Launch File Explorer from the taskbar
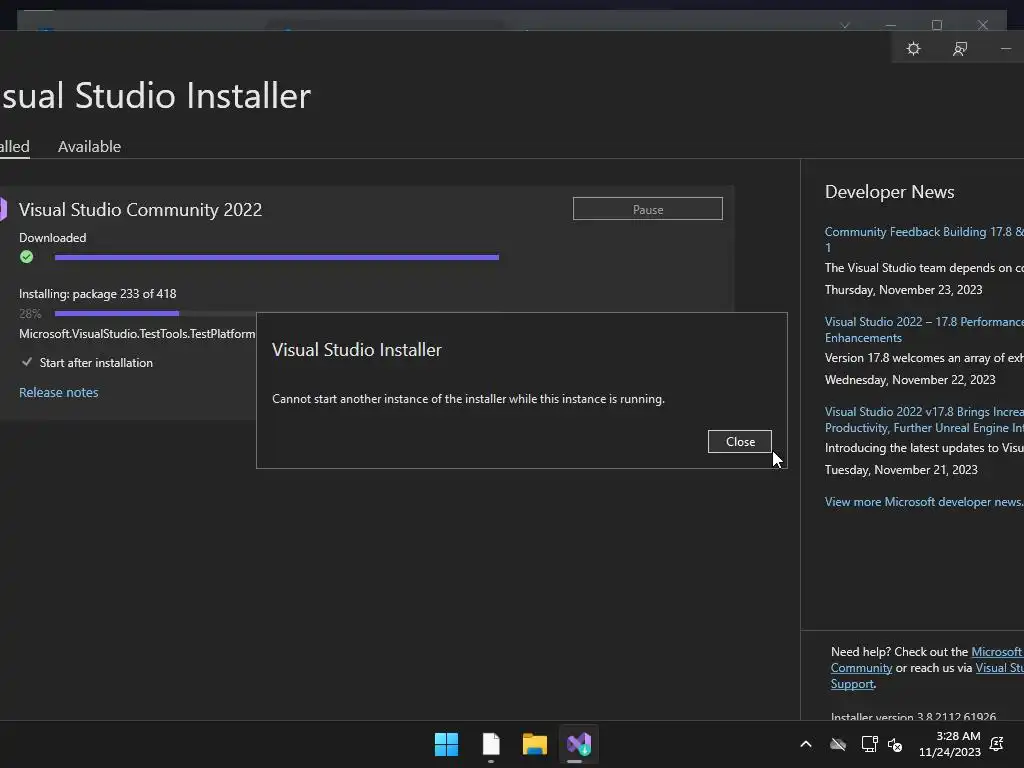 [x=534, y=744]
